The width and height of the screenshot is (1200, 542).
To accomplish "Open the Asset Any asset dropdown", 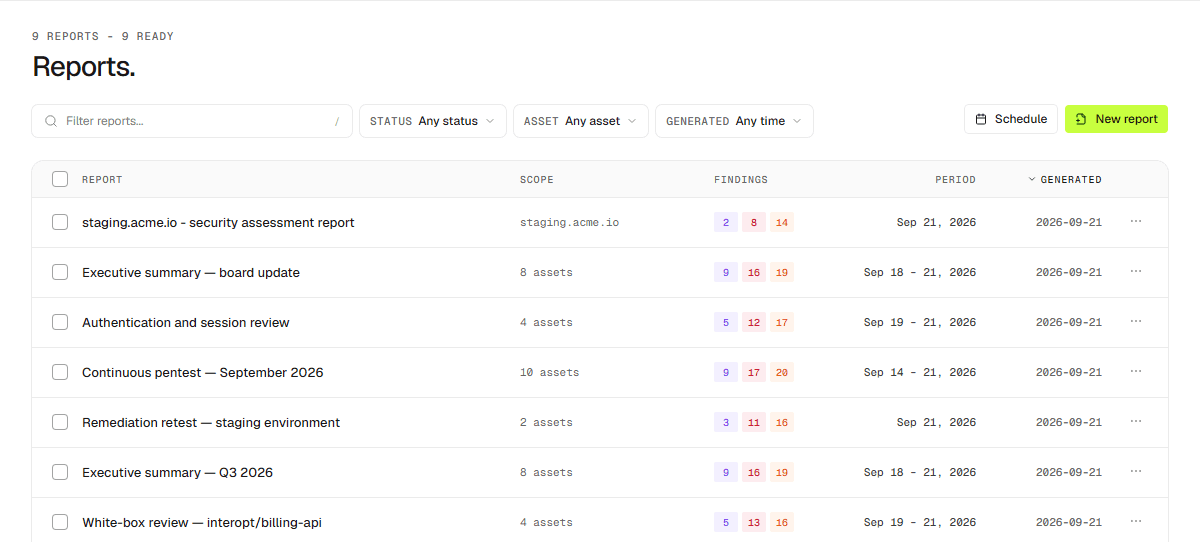I will click(581, 121).
